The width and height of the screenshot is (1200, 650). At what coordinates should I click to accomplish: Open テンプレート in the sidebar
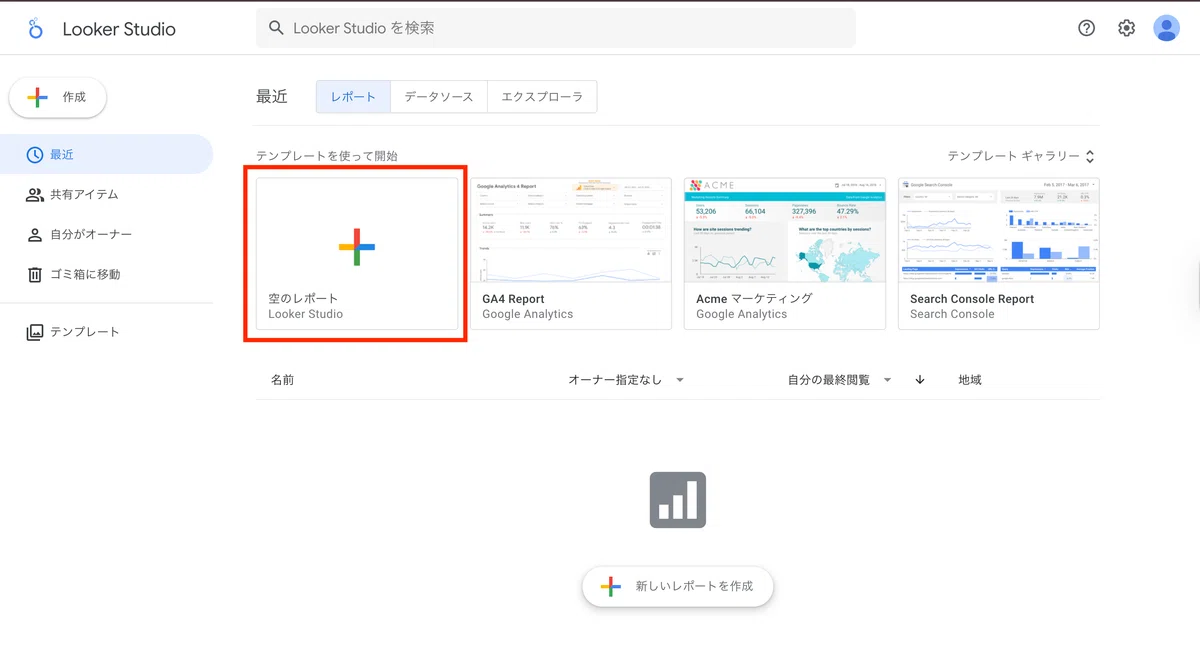106,332
